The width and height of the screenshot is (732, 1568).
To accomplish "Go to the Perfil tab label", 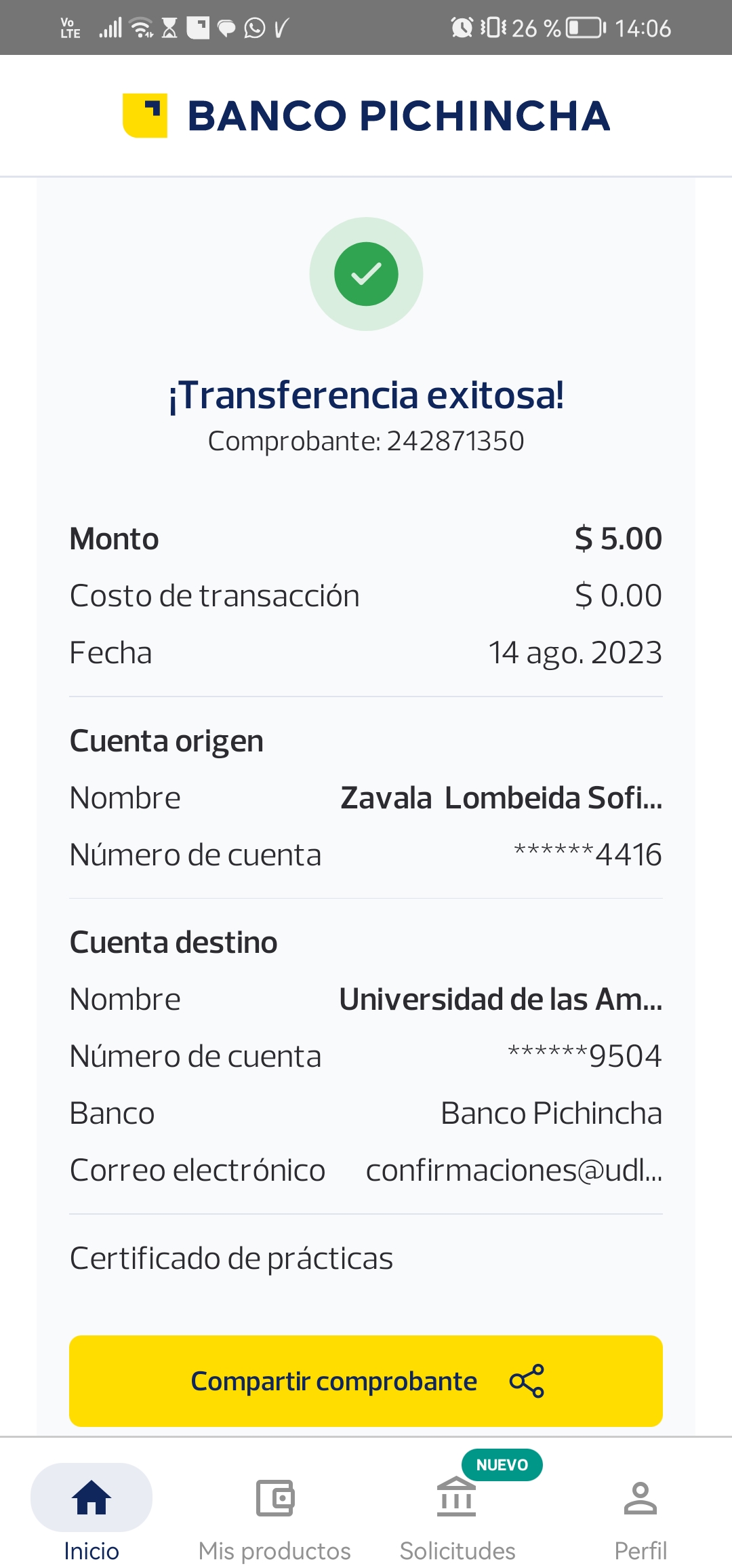I will tap(640, 1551).
